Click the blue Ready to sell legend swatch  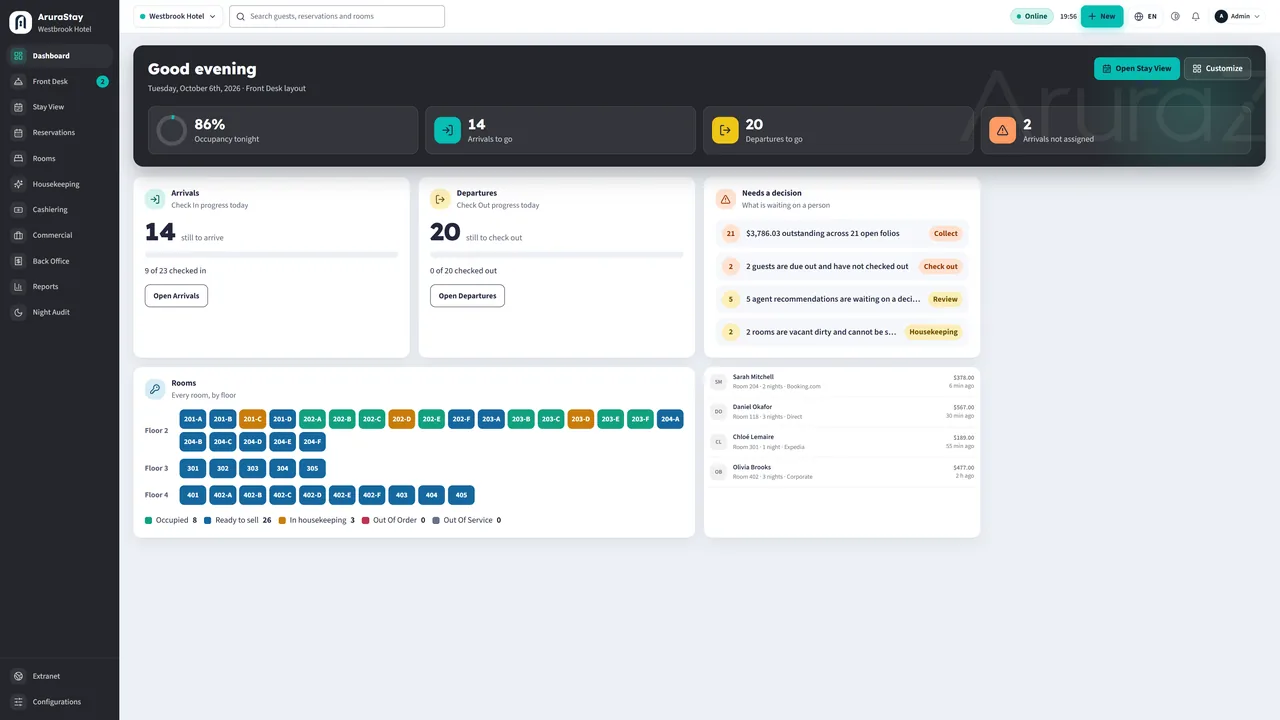click(x=208, y=520)
